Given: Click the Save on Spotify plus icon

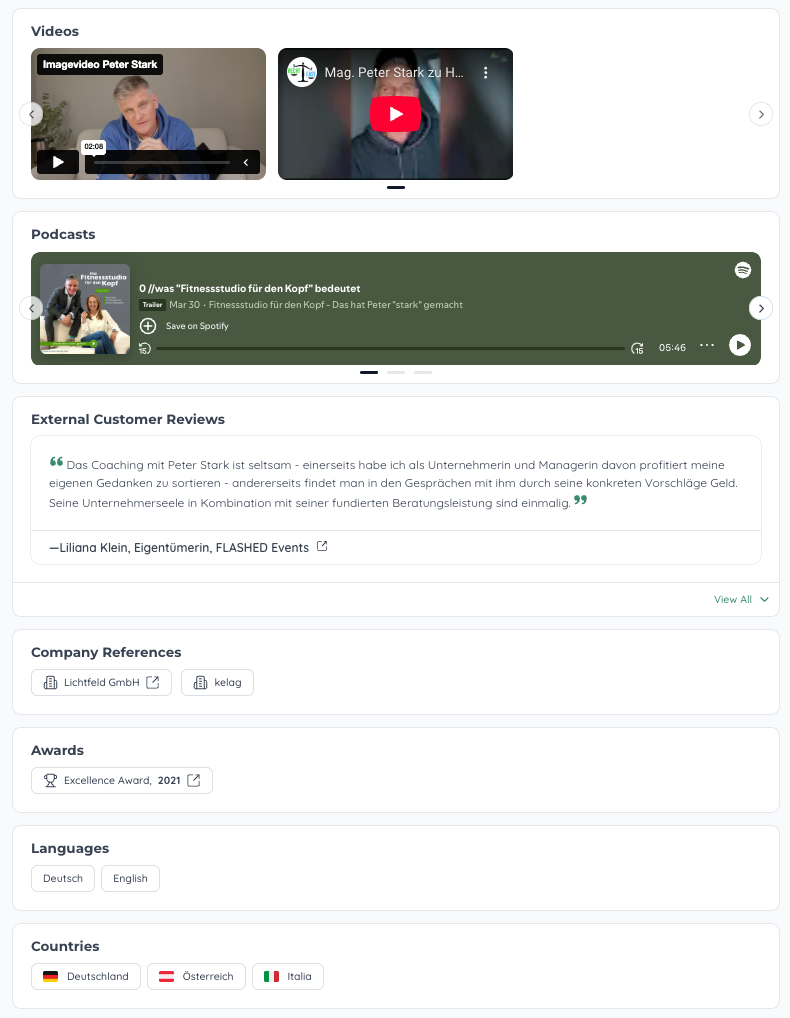Looking at the screenshot, I should point(148,326).
